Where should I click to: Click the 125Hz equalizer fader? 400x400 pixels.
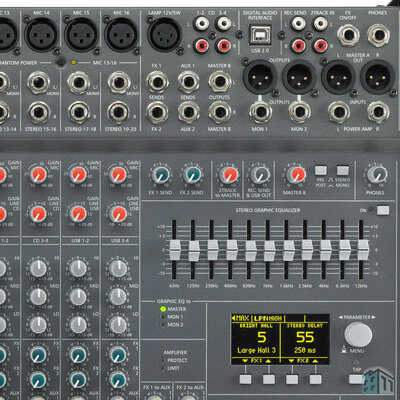[x=194, y=250]
